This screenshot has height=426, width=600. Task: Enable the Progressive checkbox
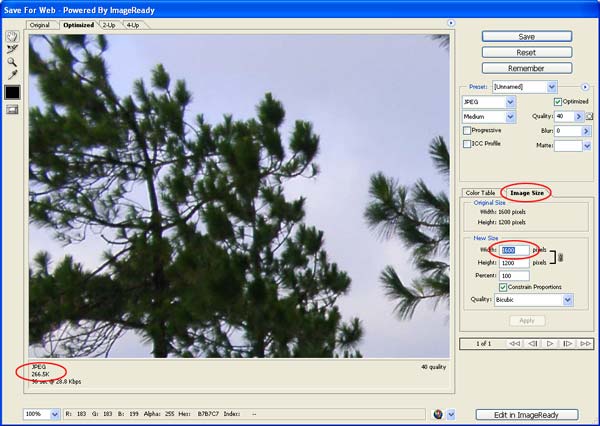click(x=467, y=130)
